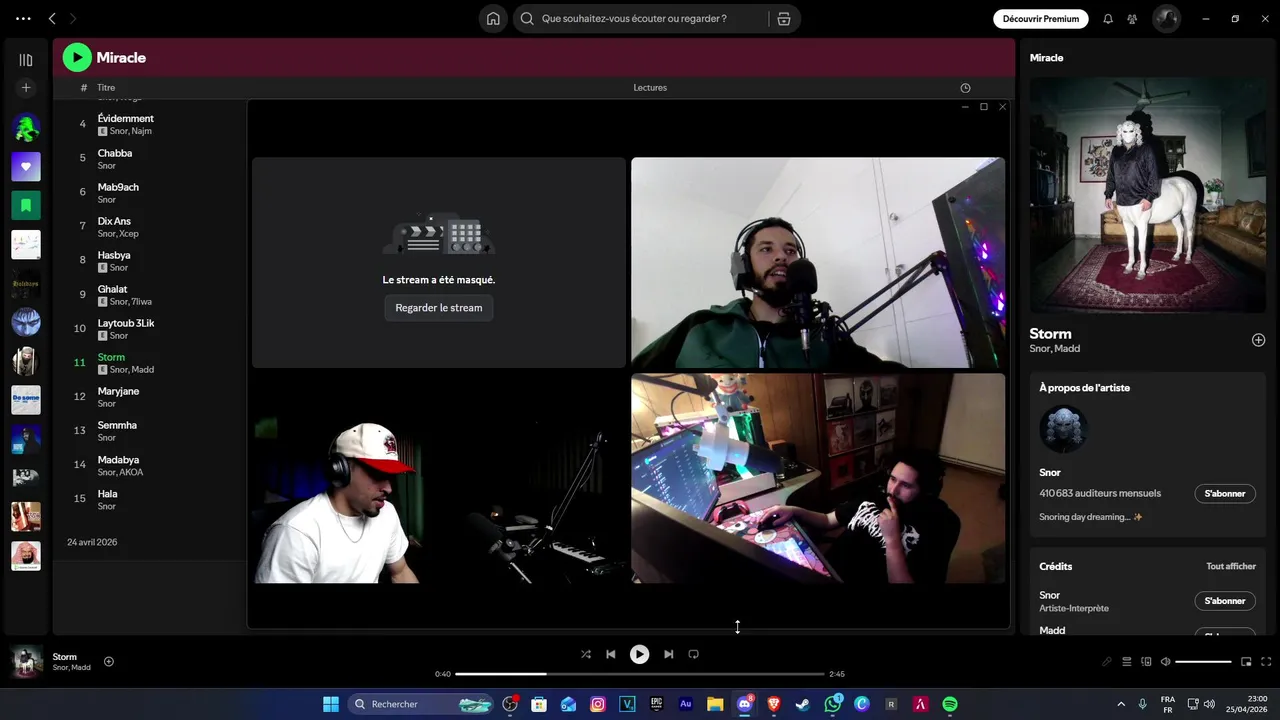
Task: Open the Miracle album cover in the side panel
Action: pyautogui.click(x=1147, y=195)
